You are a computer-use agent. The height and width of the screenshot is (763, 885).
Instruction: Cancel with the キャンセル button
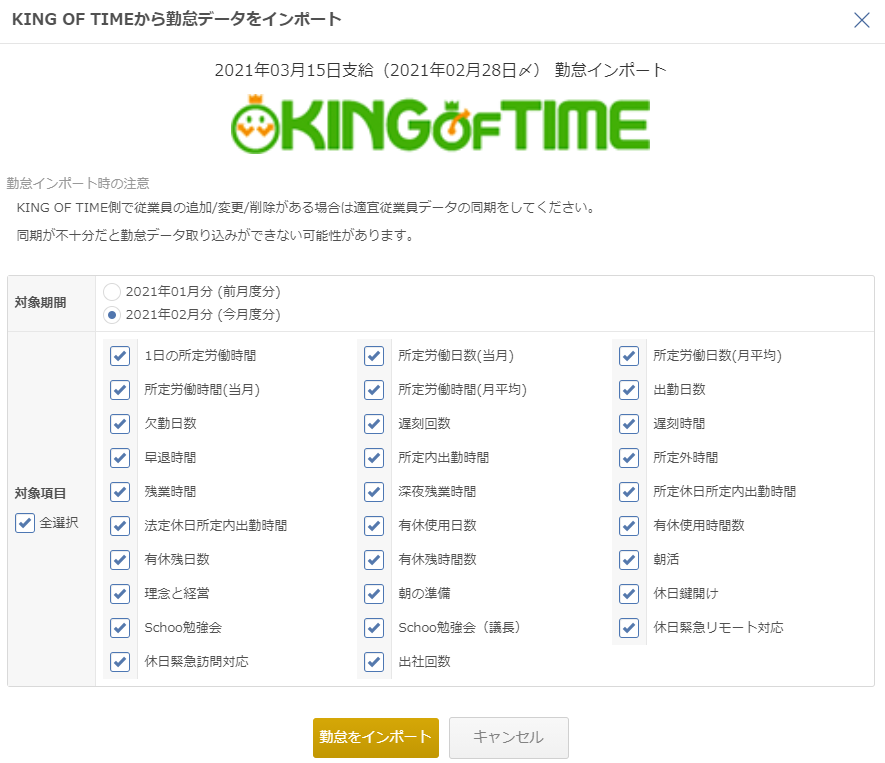[509, 737]
